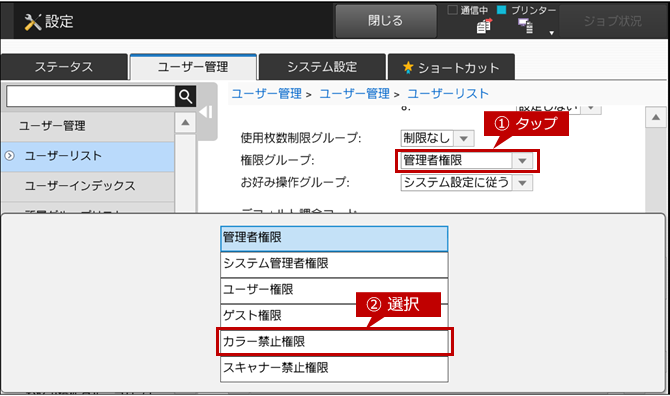Click the circle arrow beside ユーザーリスト
This screenshot has height=396, width=670.
(x=9, y=156)
